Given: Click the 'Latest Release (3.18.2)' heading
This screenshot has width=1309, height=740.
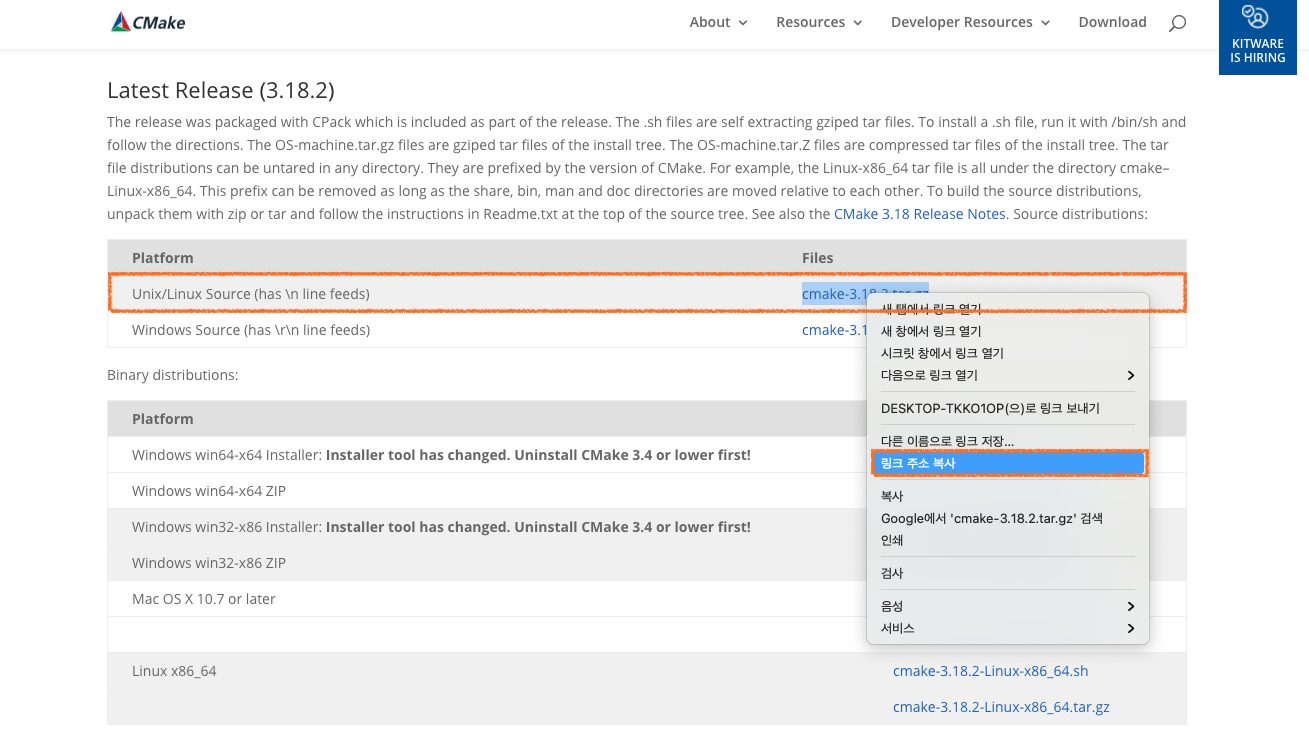Looking at the screenshot, I should click(221, 90).
